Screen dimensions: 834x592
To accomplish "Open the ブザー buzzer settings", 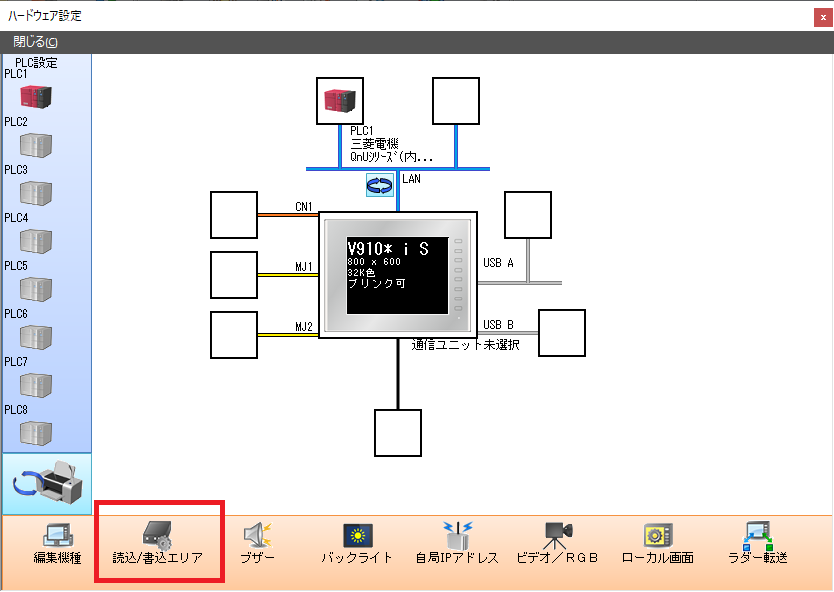I will pos(258,543).
